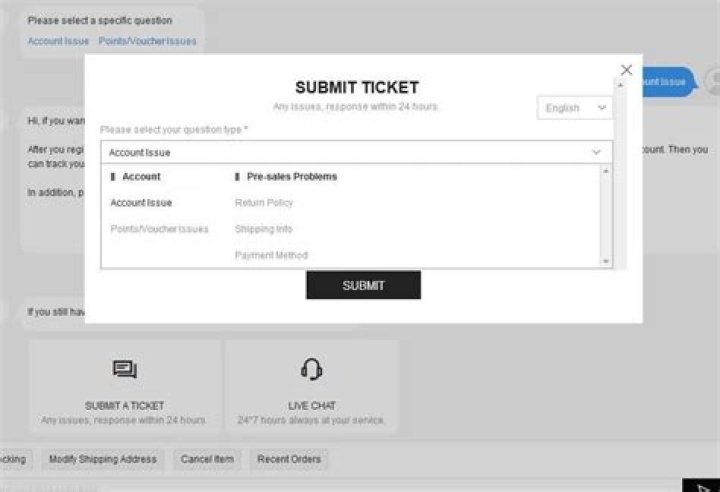This screenshot has height=492, width=720.
Task: Select Account Issue in the dropdown list
Action: (141, 203)
